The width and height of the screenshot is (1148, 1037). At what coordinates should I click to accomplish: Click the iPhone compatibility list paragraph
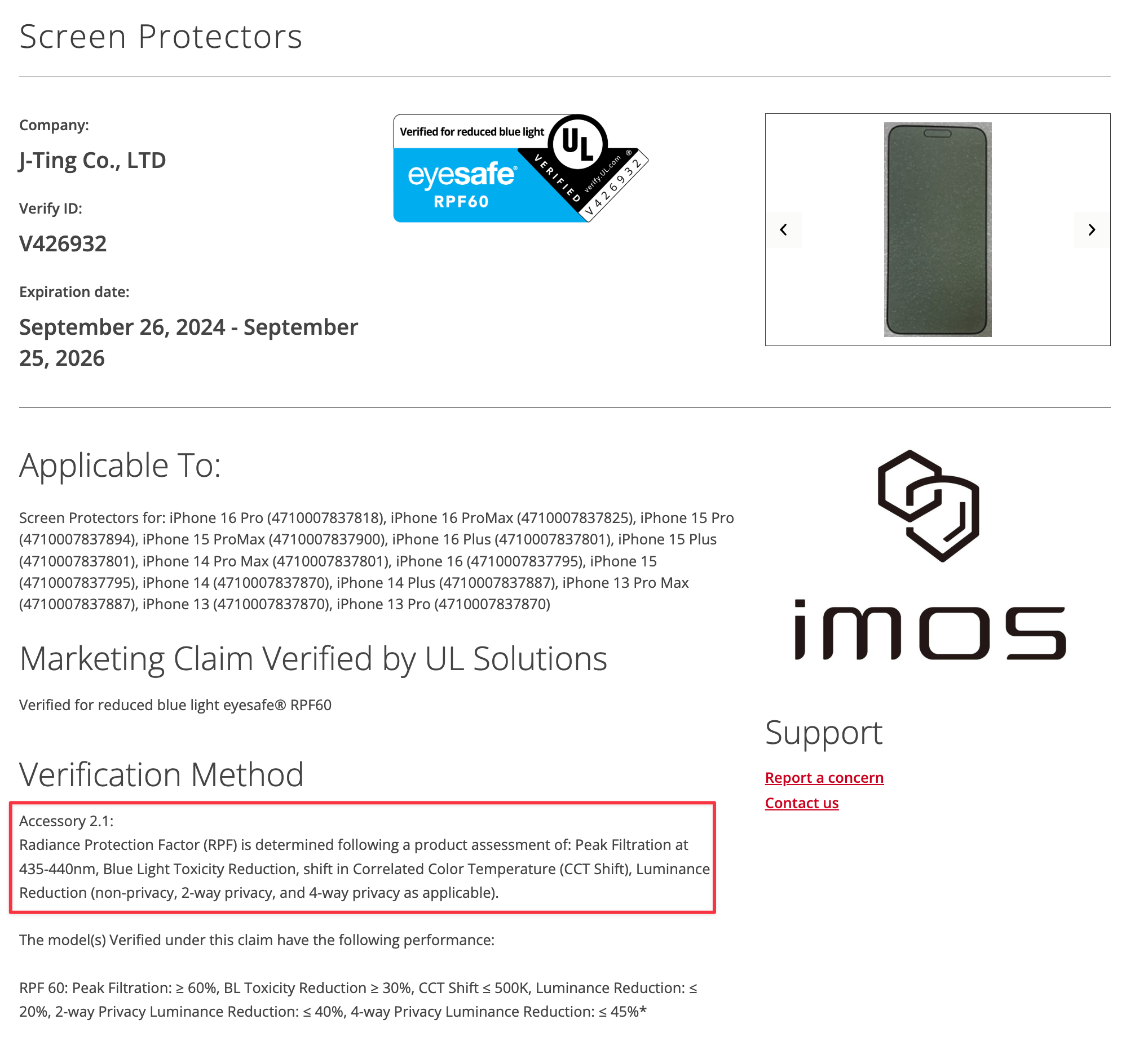(376, 561)
